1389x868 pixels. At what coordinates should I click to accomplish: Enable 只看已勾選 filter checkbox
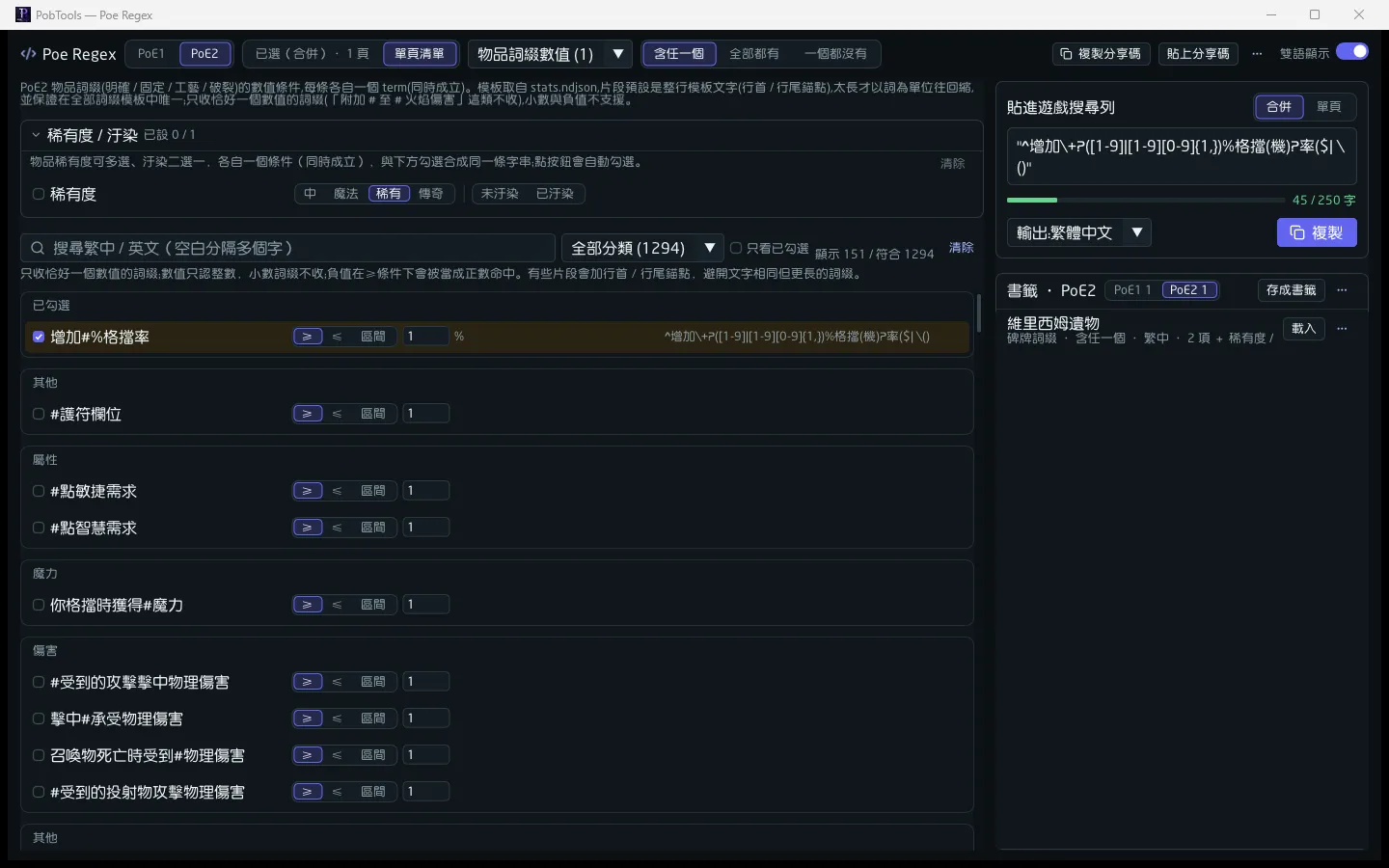pyautogui.click(x=736, y=248)
